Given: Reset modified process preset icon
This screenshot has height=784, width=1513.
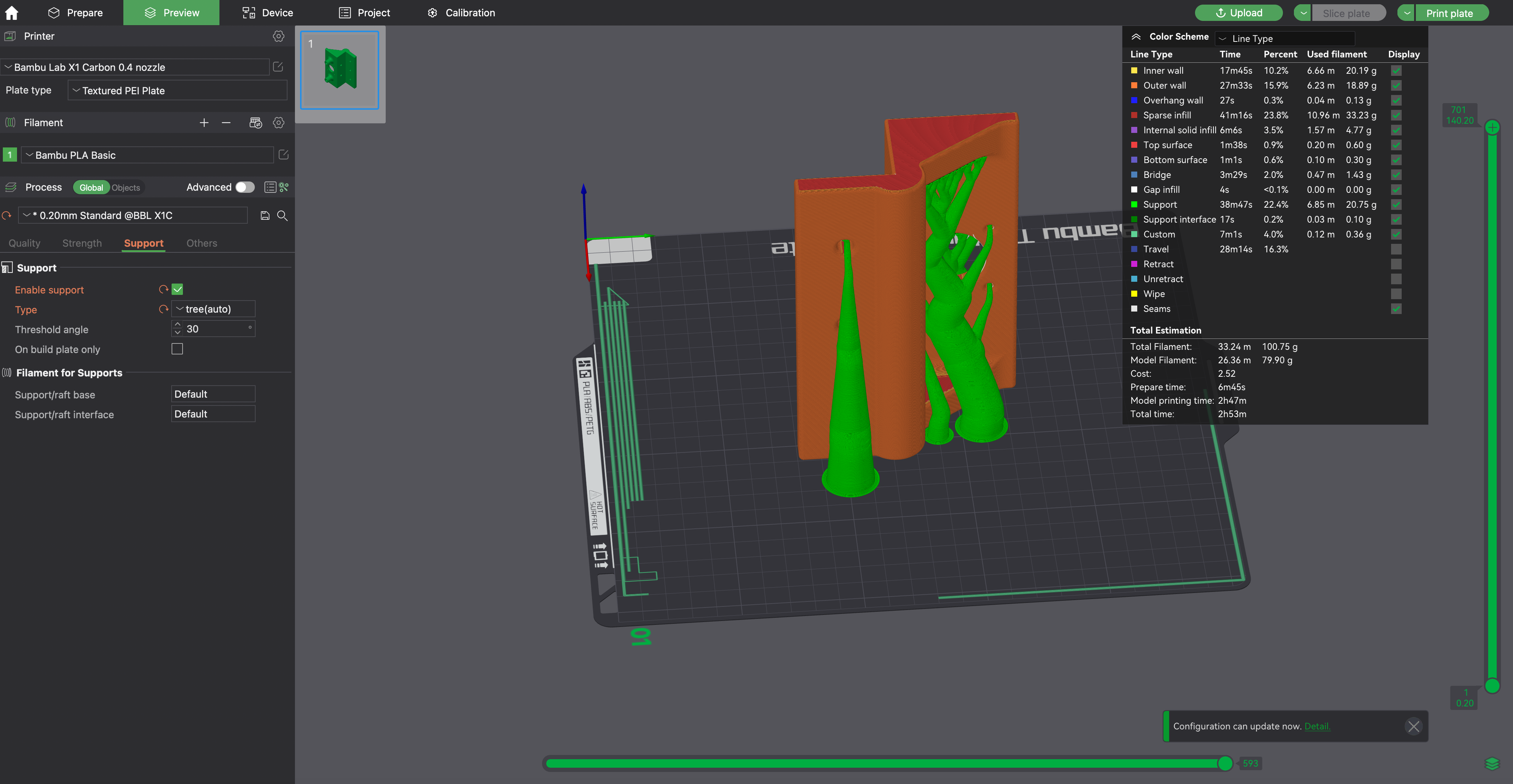Looking at the screenshot, I should tap(7, 215).
